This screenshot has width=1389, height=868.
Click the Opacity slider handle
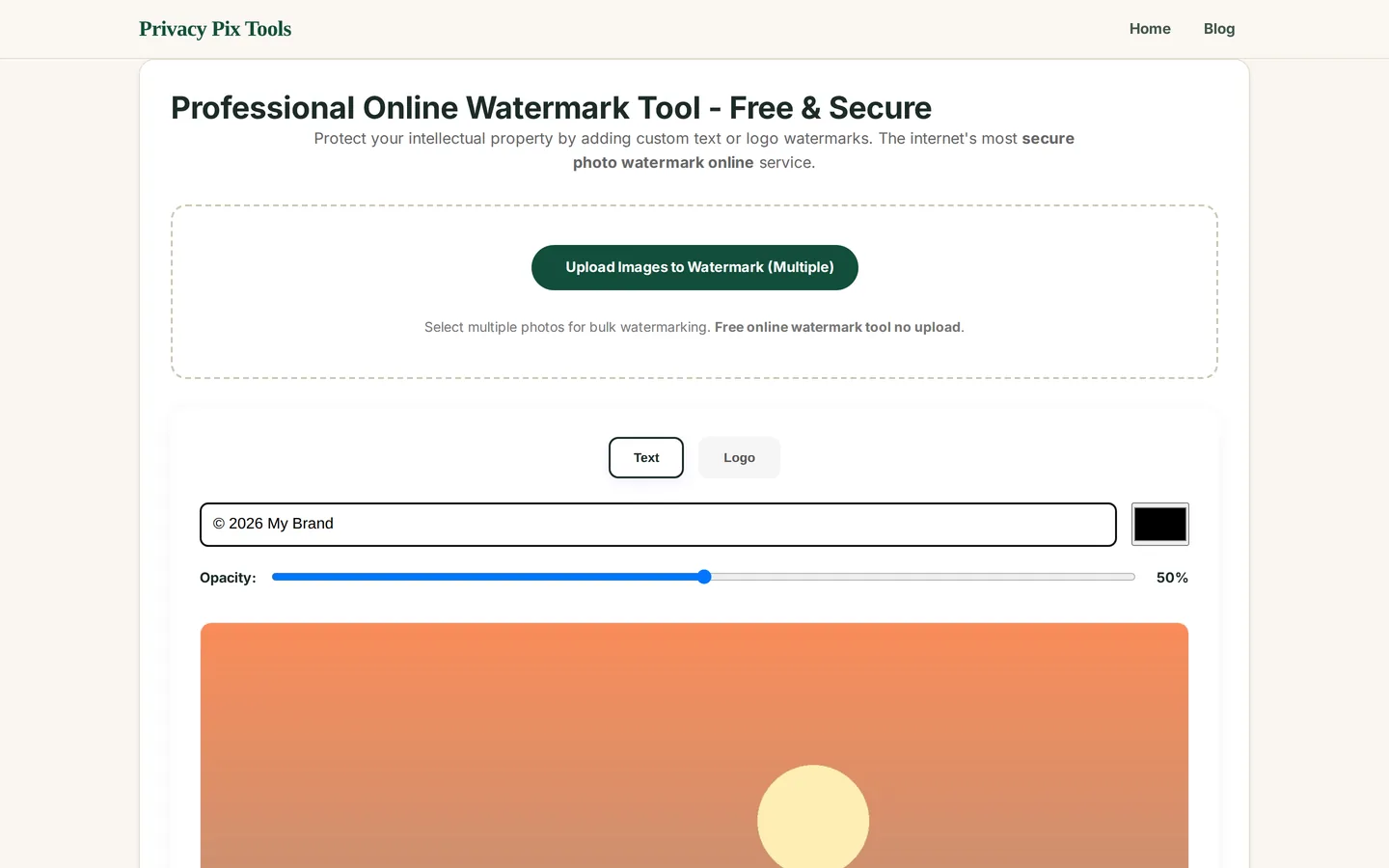coord(704,577)
